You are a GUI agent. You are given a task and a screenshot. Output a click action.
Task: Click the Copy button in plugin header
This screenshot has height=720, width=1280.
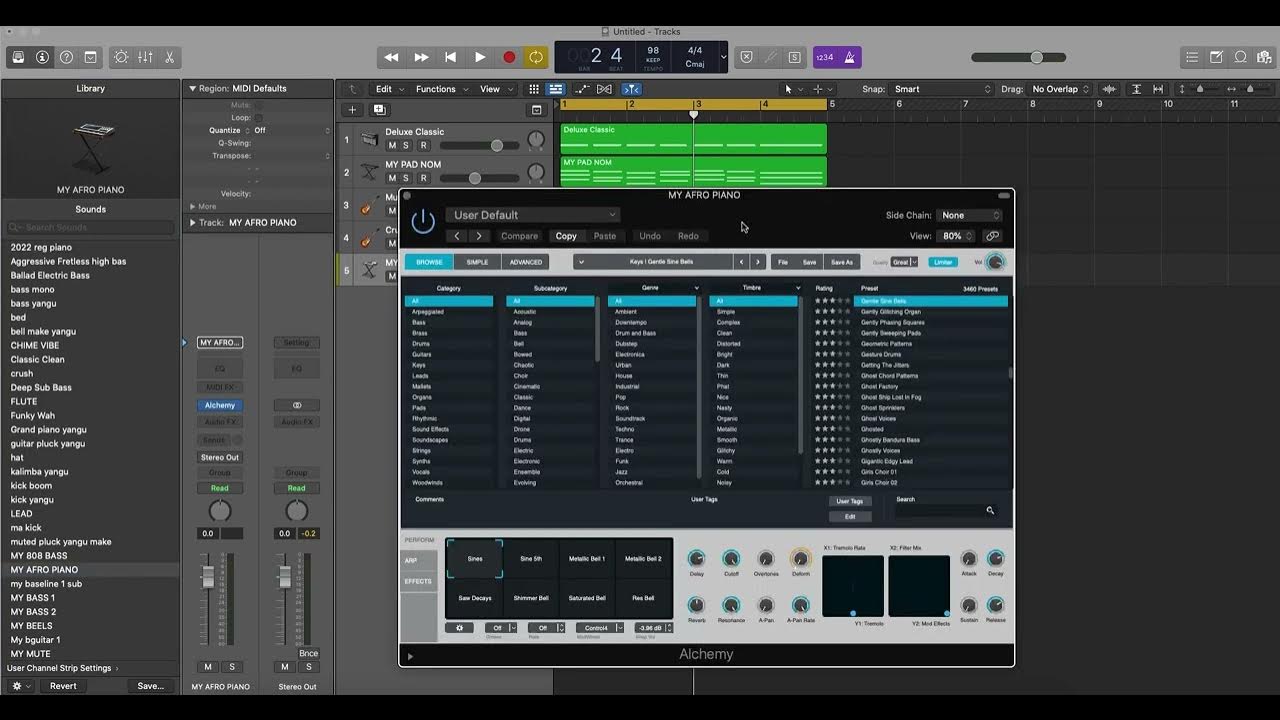(566, 236)
